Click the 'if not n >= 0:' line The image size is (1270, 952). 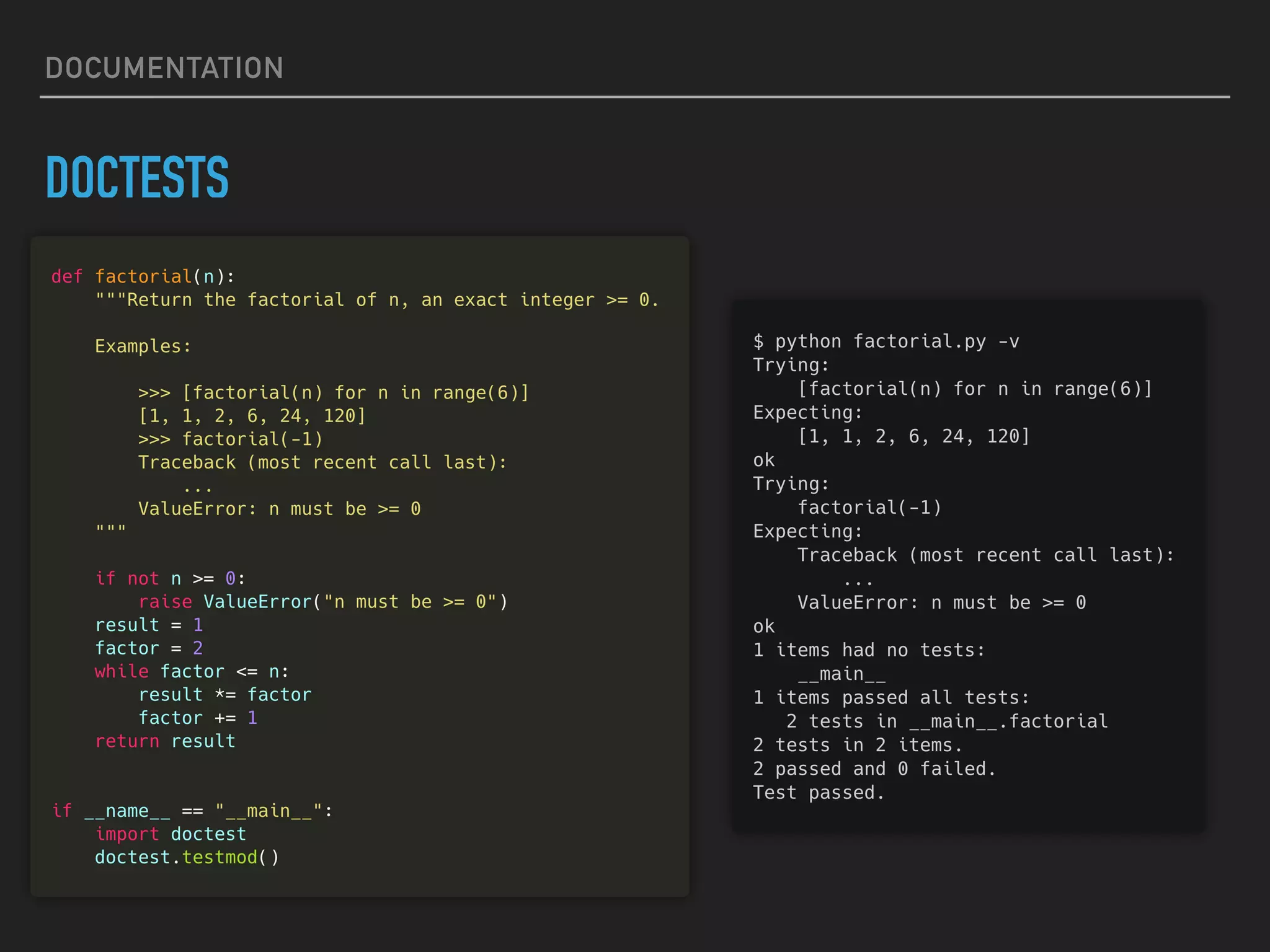(171, 578)
